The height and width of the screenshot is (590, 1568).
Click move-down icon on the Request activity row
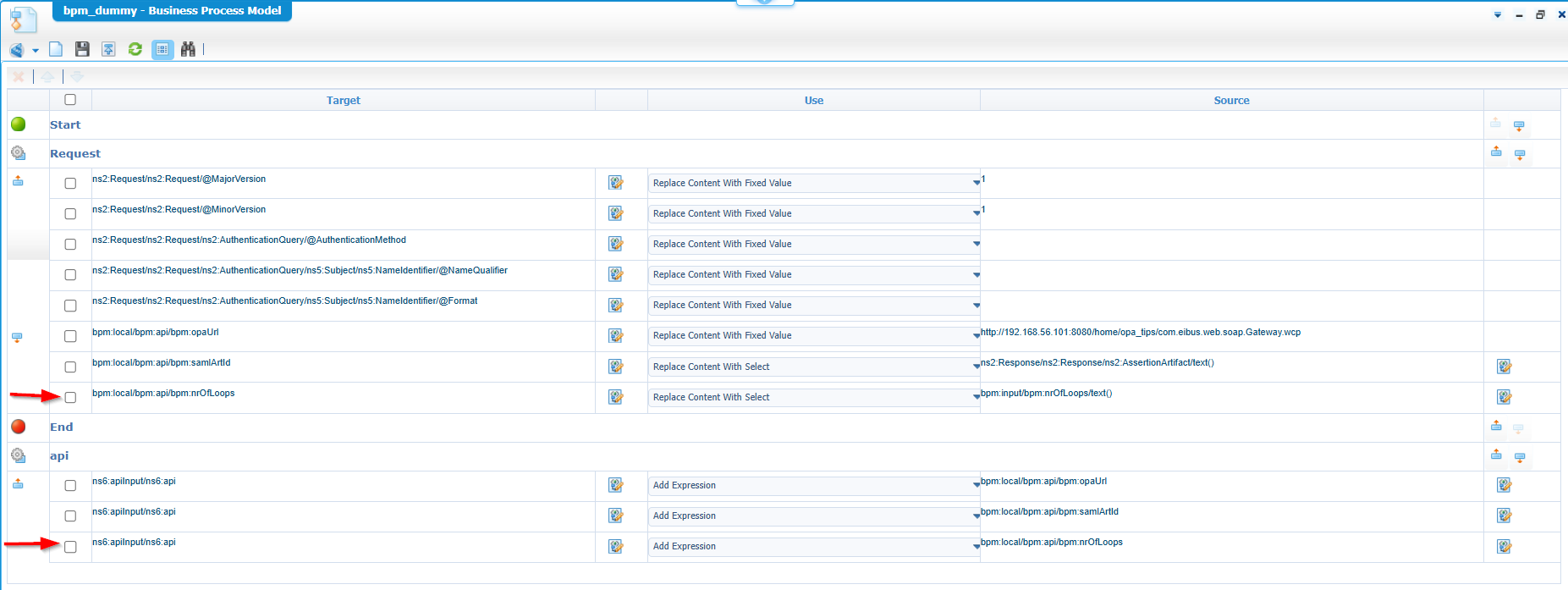tap(1520, 155)
